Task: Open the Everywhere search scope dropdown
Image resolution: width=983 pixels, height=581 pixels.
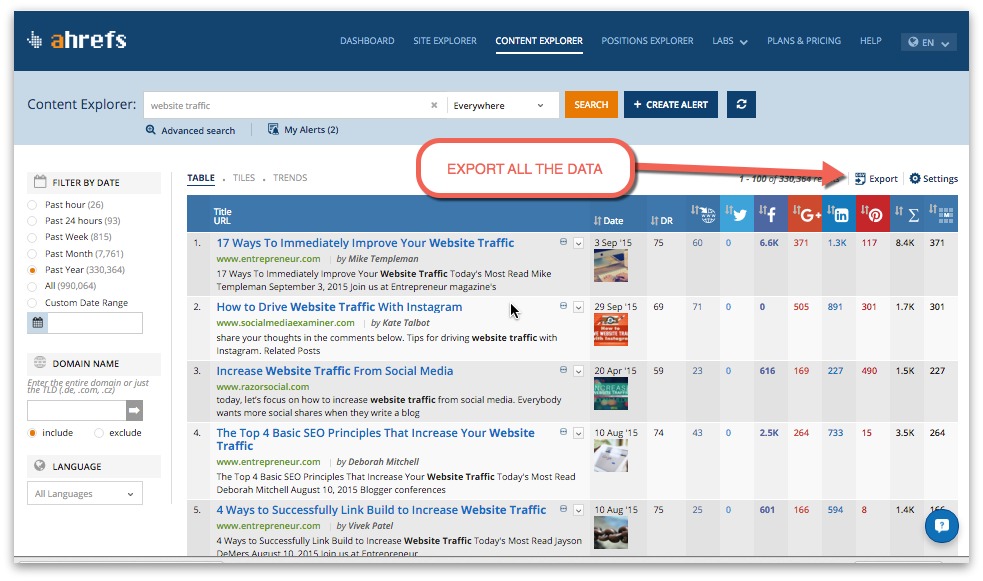Action: (502, 105)
